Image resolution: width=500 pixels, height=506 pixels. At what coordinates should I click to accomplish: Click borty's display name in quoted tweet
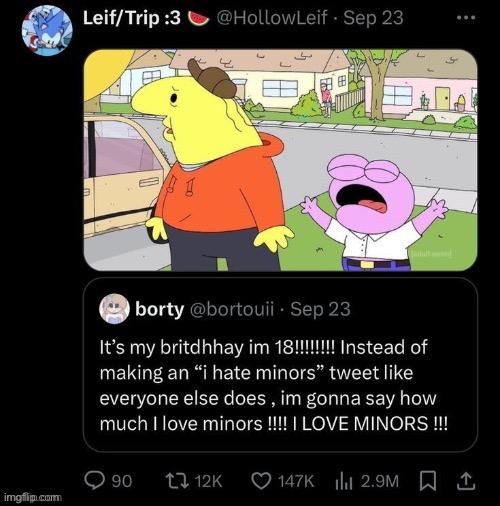coord(159,309)
